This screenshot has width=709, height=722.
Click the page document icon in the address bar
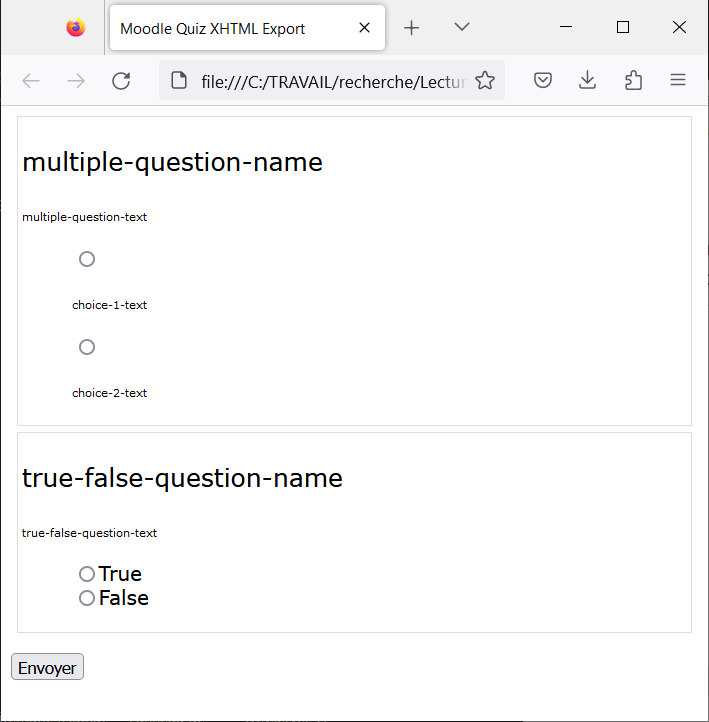[179, 81]
